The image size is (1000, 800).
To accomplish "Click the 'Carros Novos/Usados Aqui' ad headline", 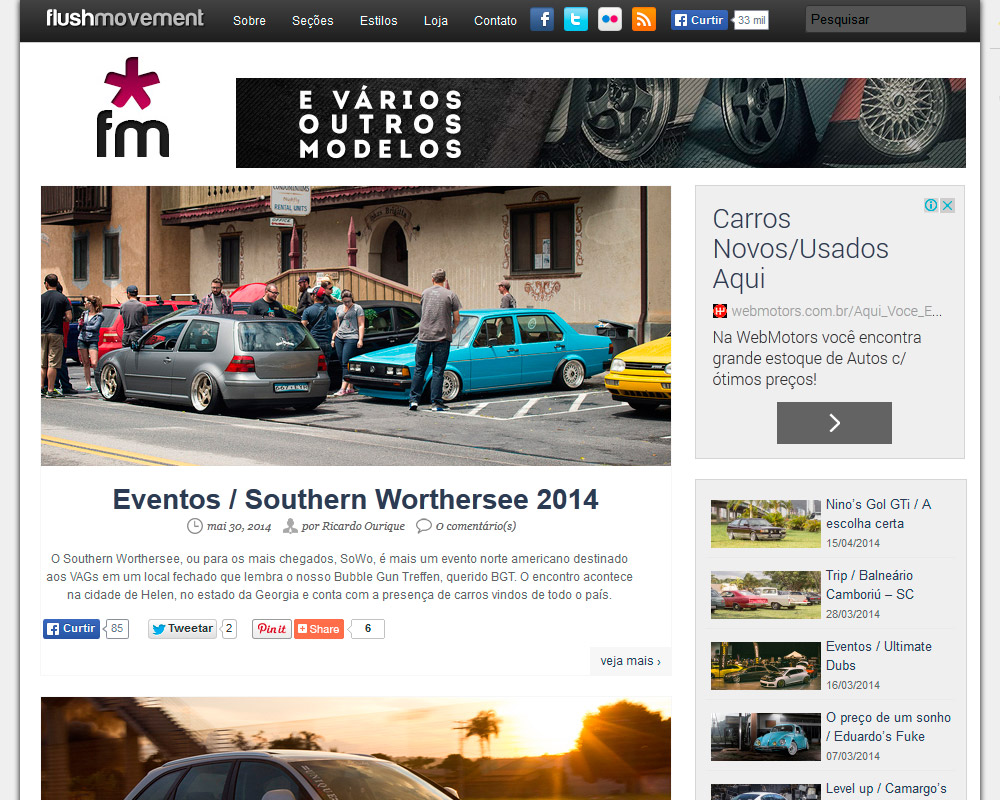I will pyautogui.click(x=800, y=249).
